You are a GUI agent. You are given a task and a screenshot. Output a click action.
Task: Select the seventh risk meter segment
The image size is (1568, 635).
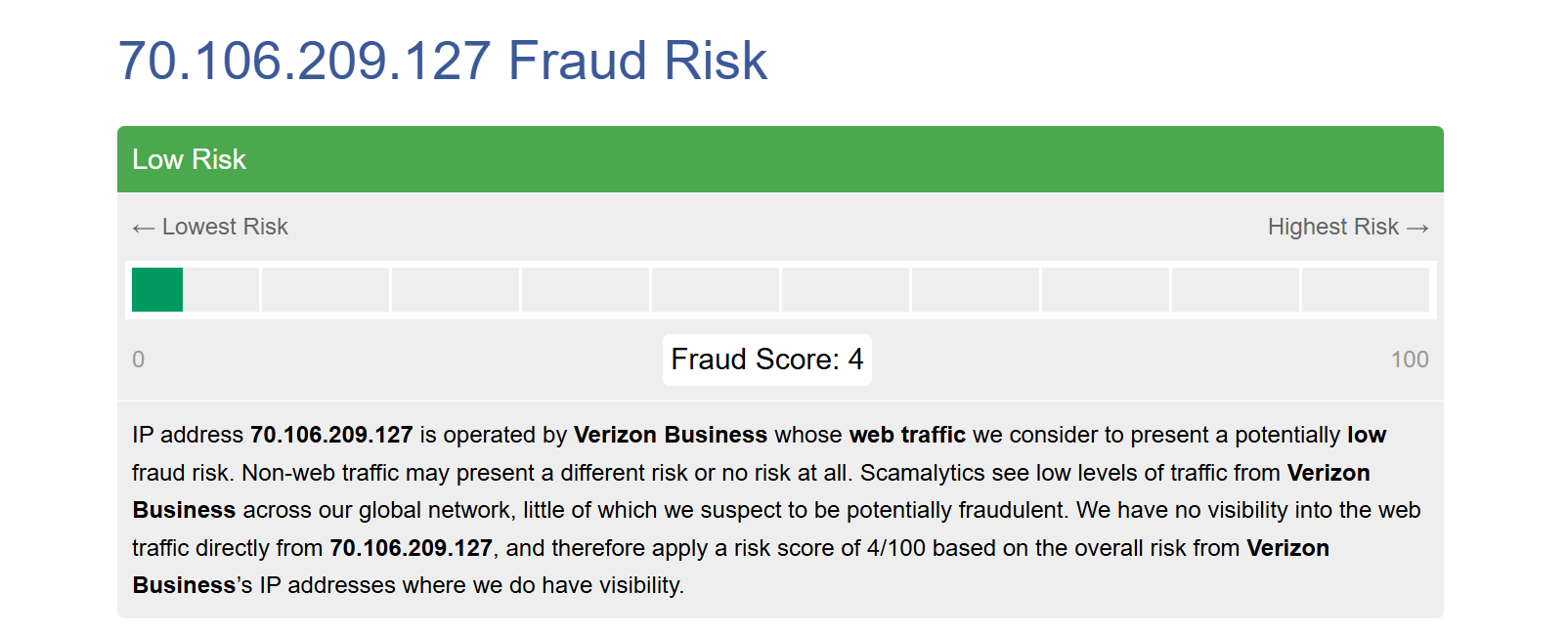(x=976, y=289)
